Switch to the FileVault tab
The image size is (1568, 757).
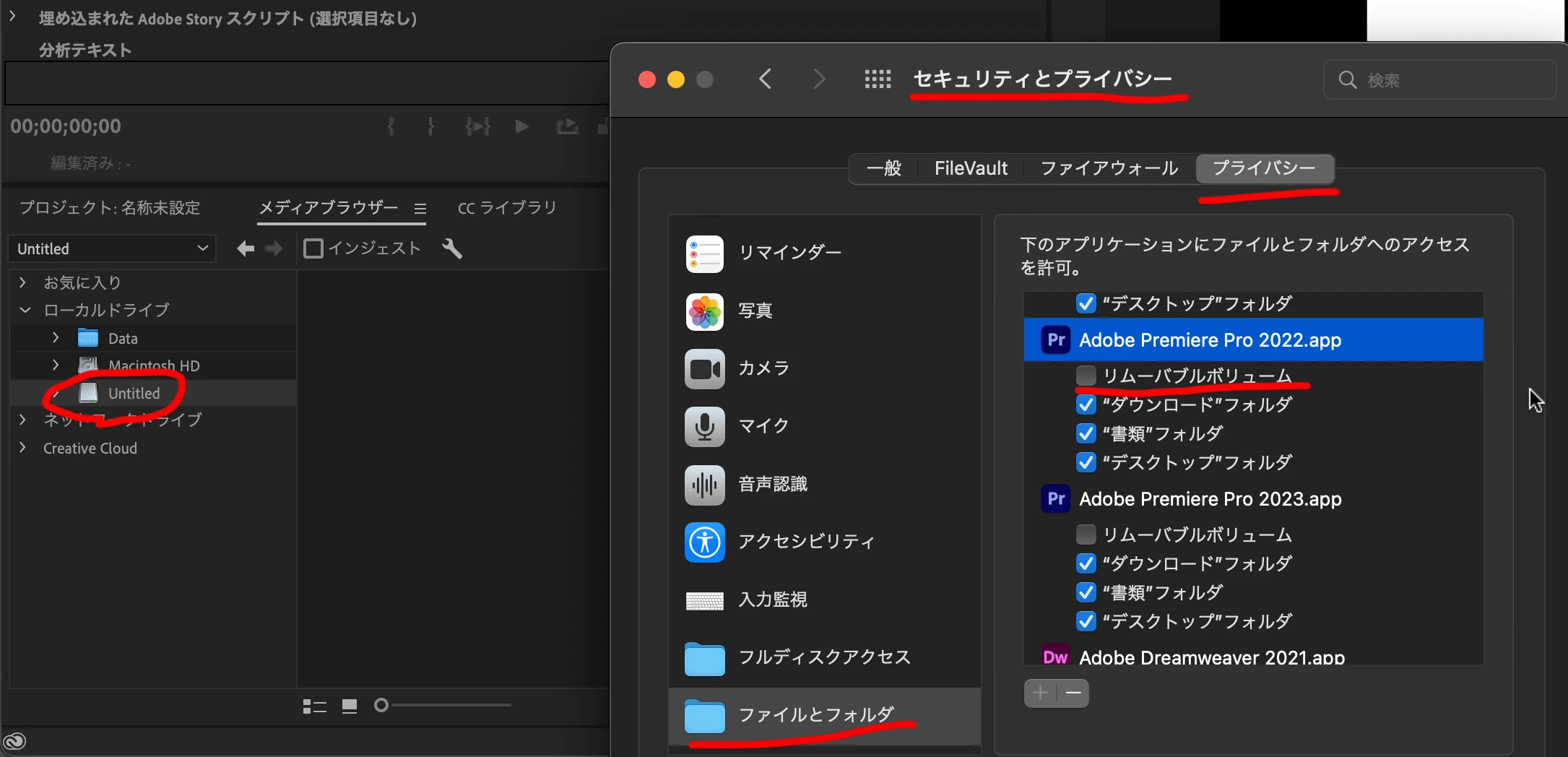(971, 168)
